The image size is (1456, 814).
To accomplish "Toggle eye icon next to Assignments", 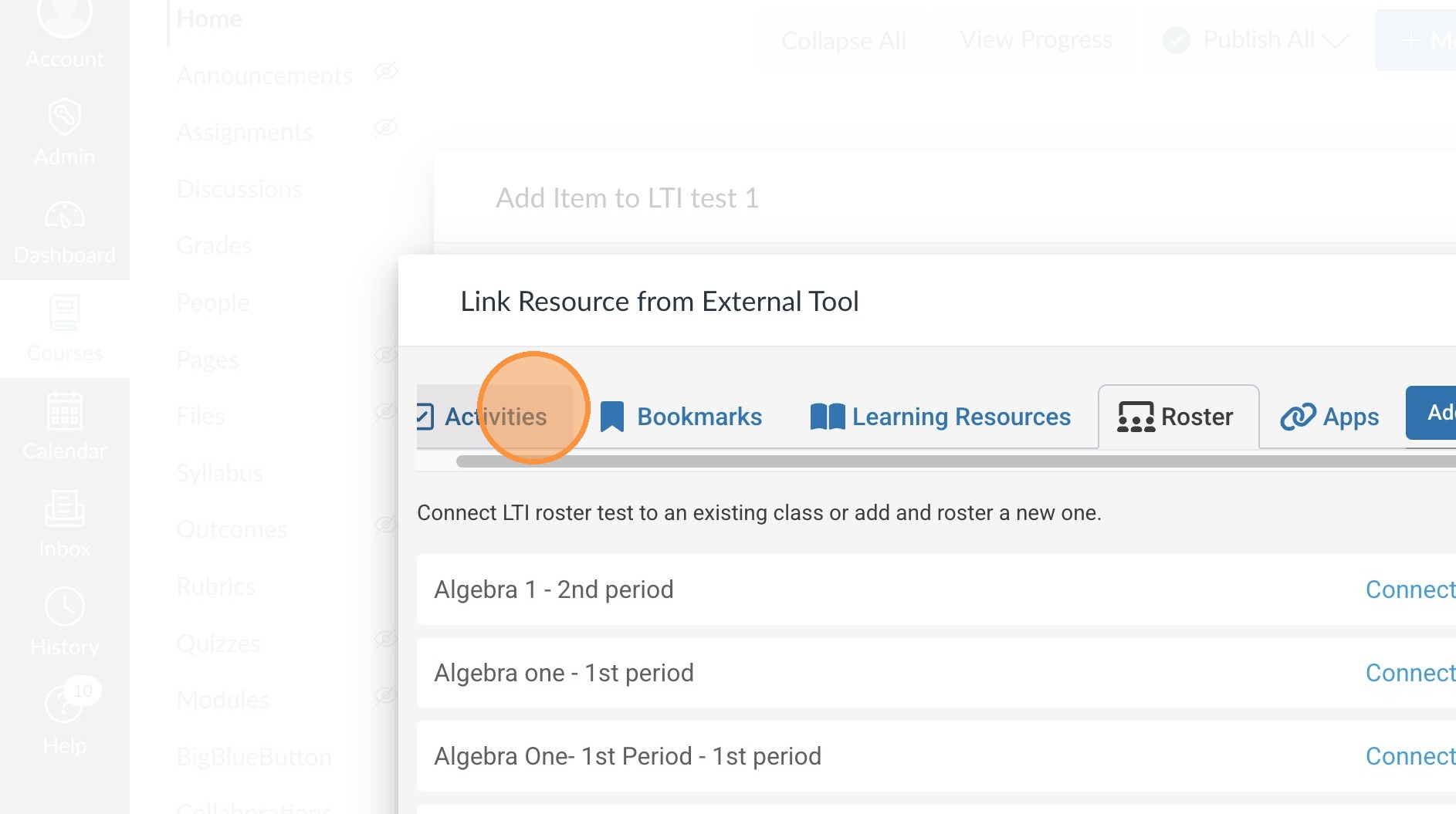I will 385,127.
